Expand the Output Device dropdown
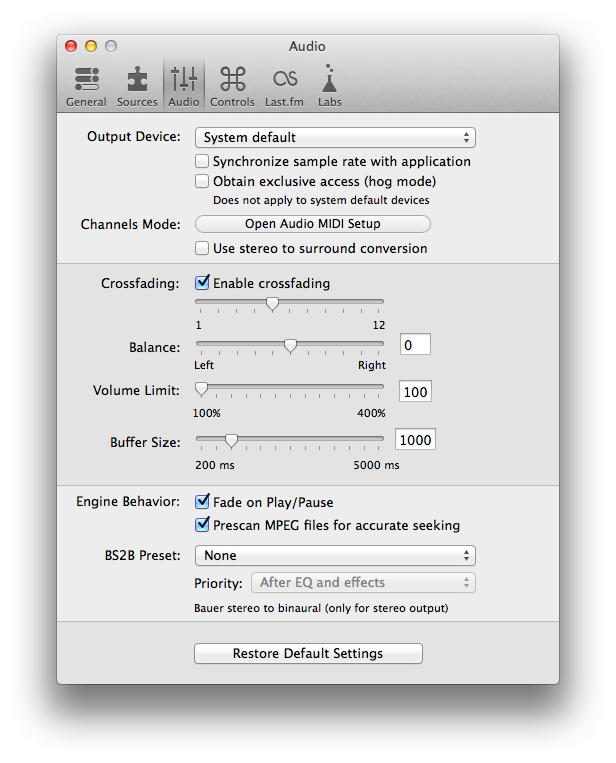Viewport: 616px width, 763px height. tap(334, 137)
